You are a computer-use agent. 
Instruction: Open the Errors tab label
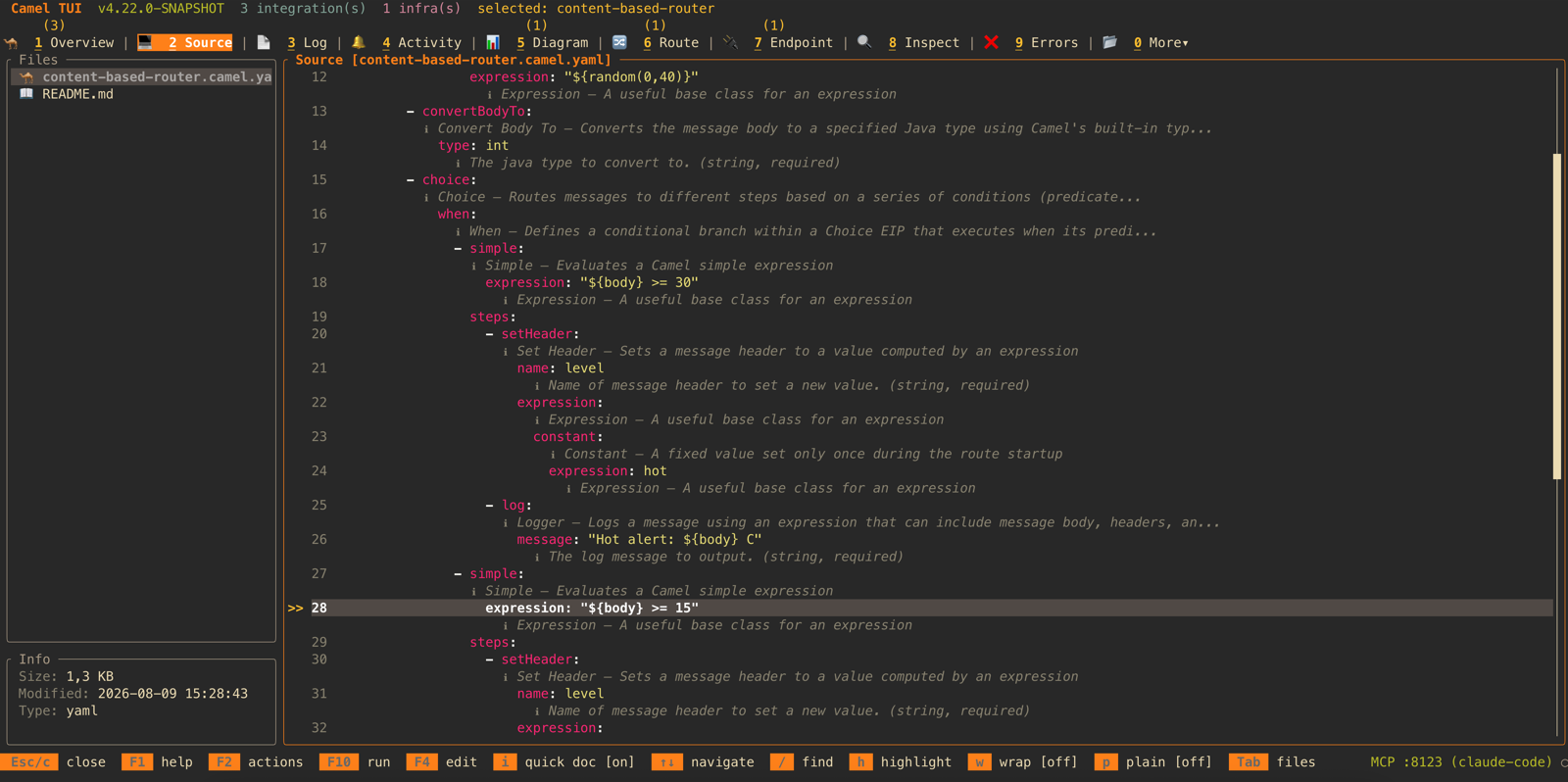[x=1047, y=43]
